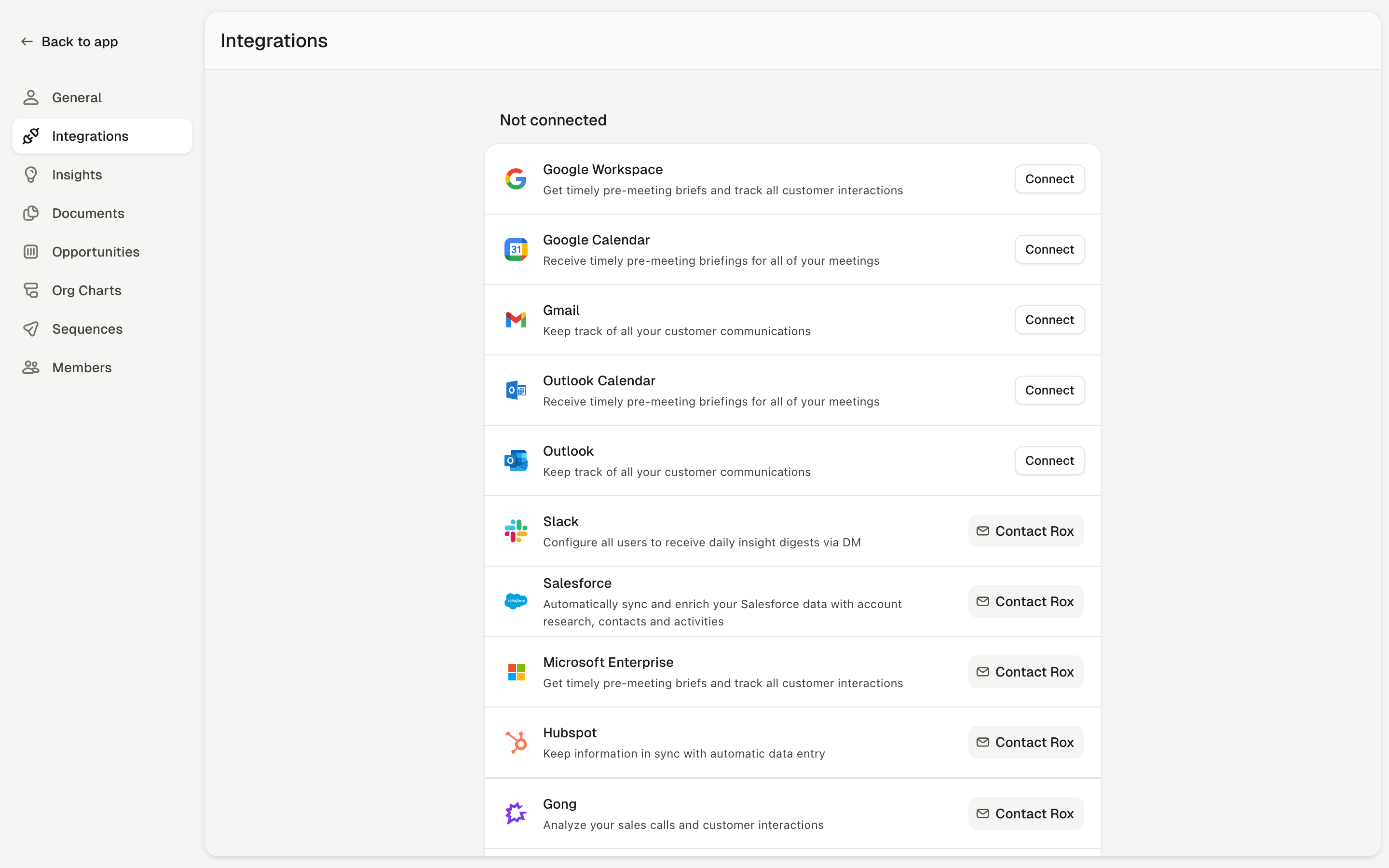Click the 'Not connected' heading
Screen dimensions: 1389x868
pyautogui.click(x=553, y=120)
